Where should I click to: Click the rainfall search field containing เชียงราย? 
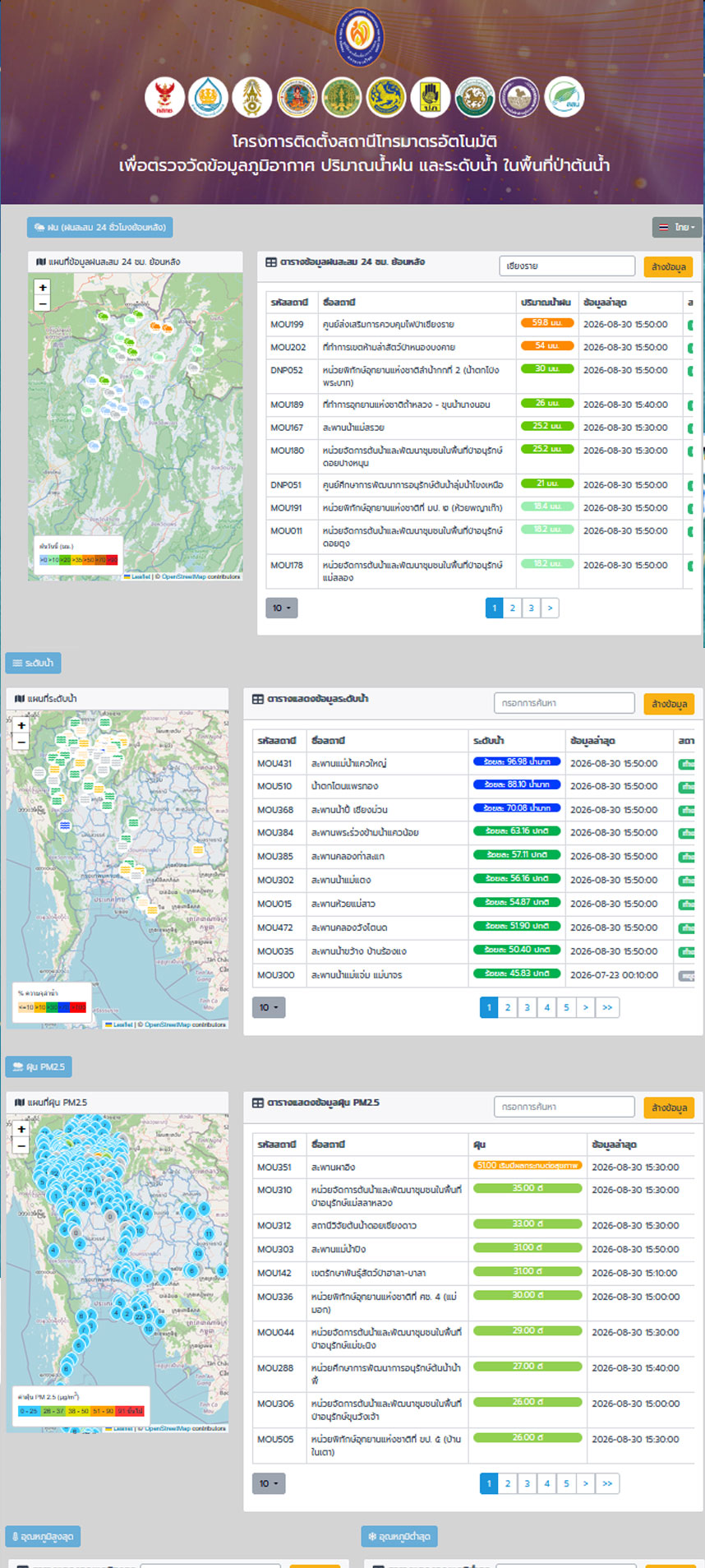(567, 266)
